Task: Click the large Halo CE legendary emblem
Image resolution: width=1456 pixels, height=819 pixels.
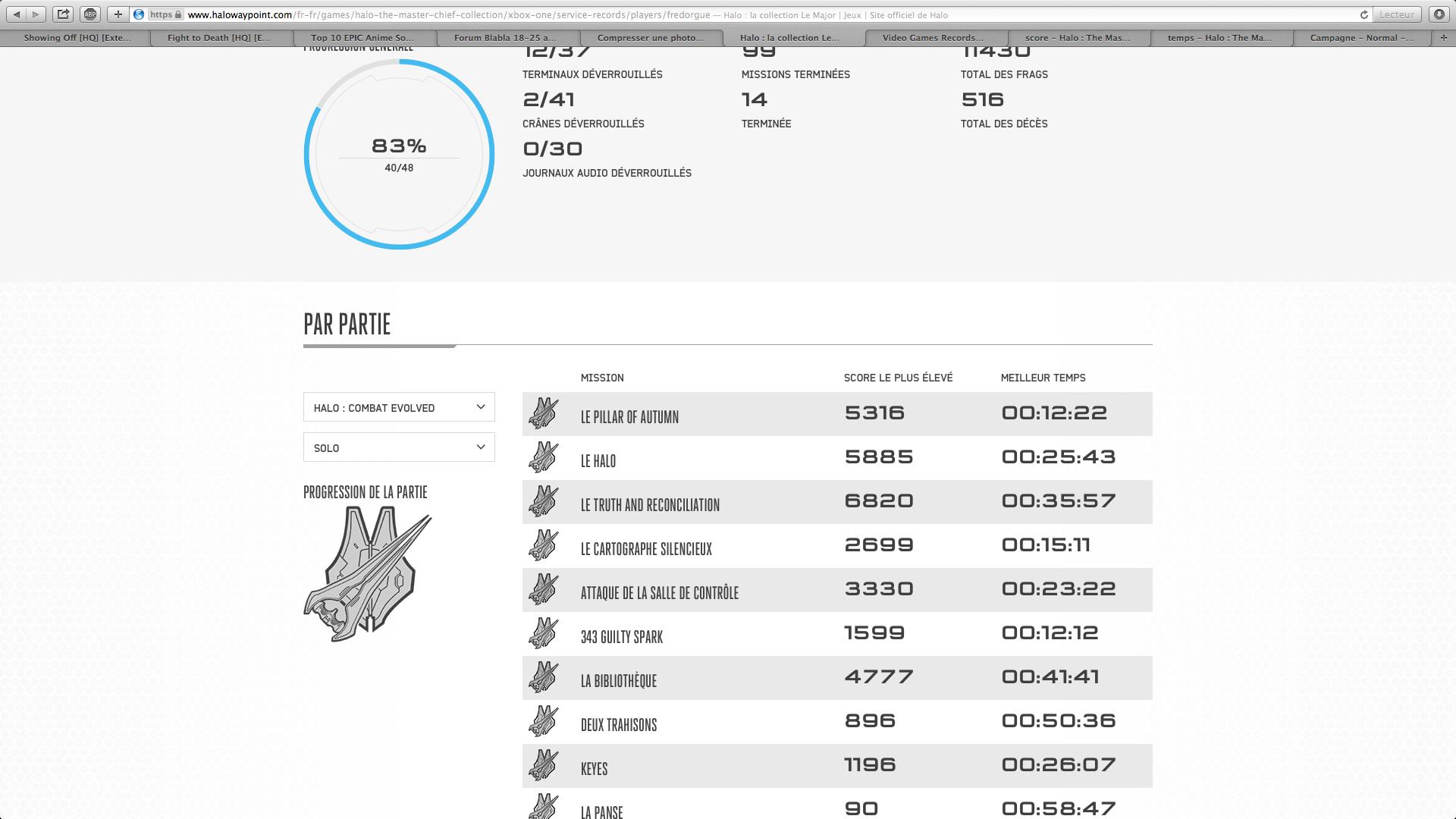Action: [x=367, y=574]
